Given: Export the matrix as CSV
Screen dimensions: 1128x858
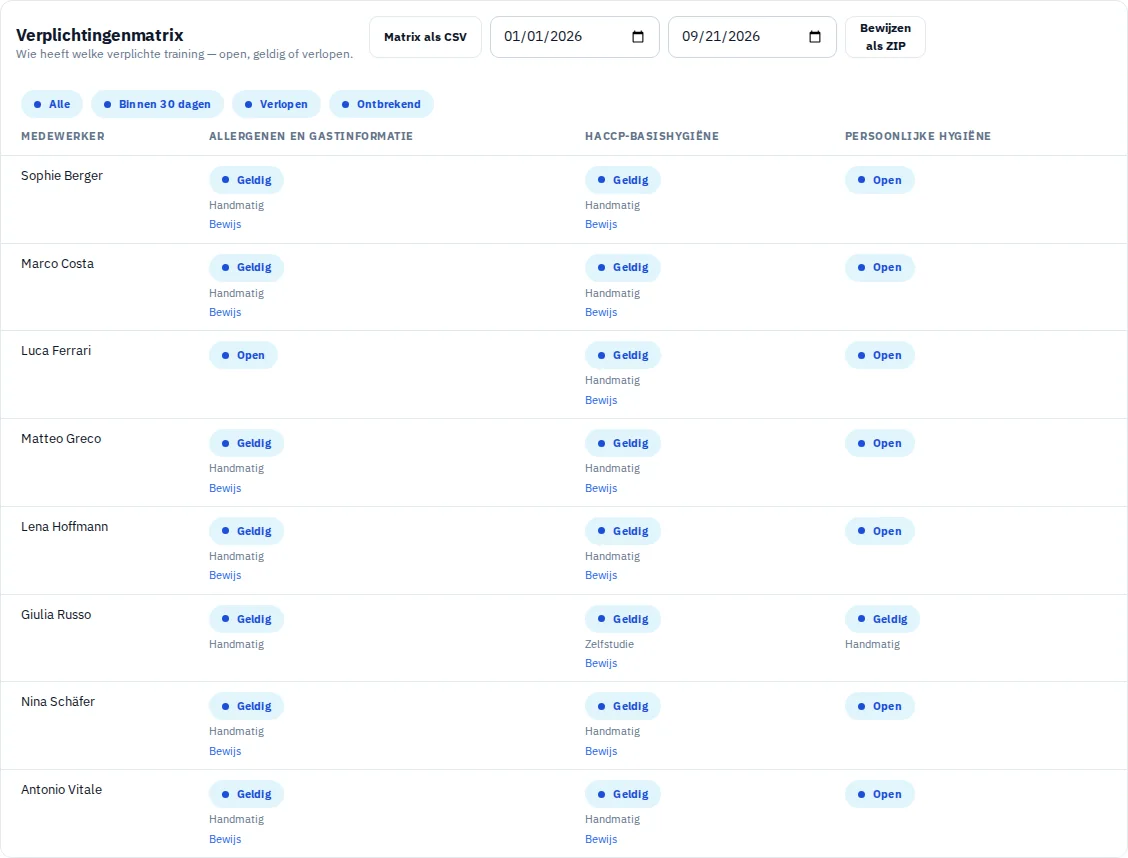Looking at the screenshot, I should coord(425,37).
